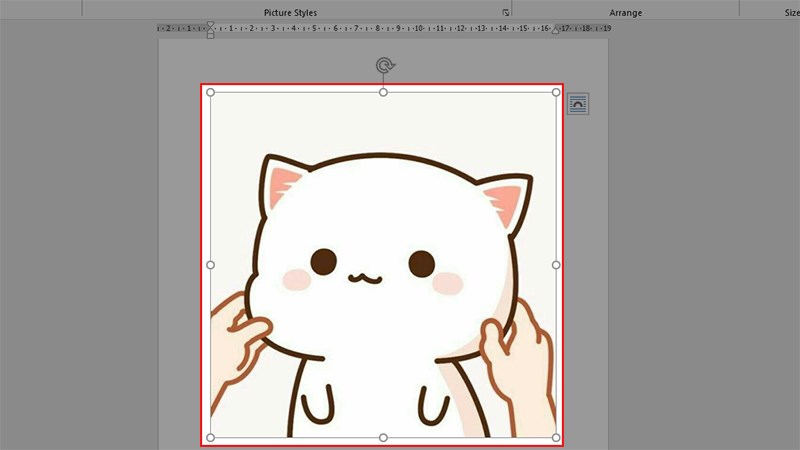Screen dimensions: 800x450
Task: Click the Arrange group label
Action: click(625, 13)
